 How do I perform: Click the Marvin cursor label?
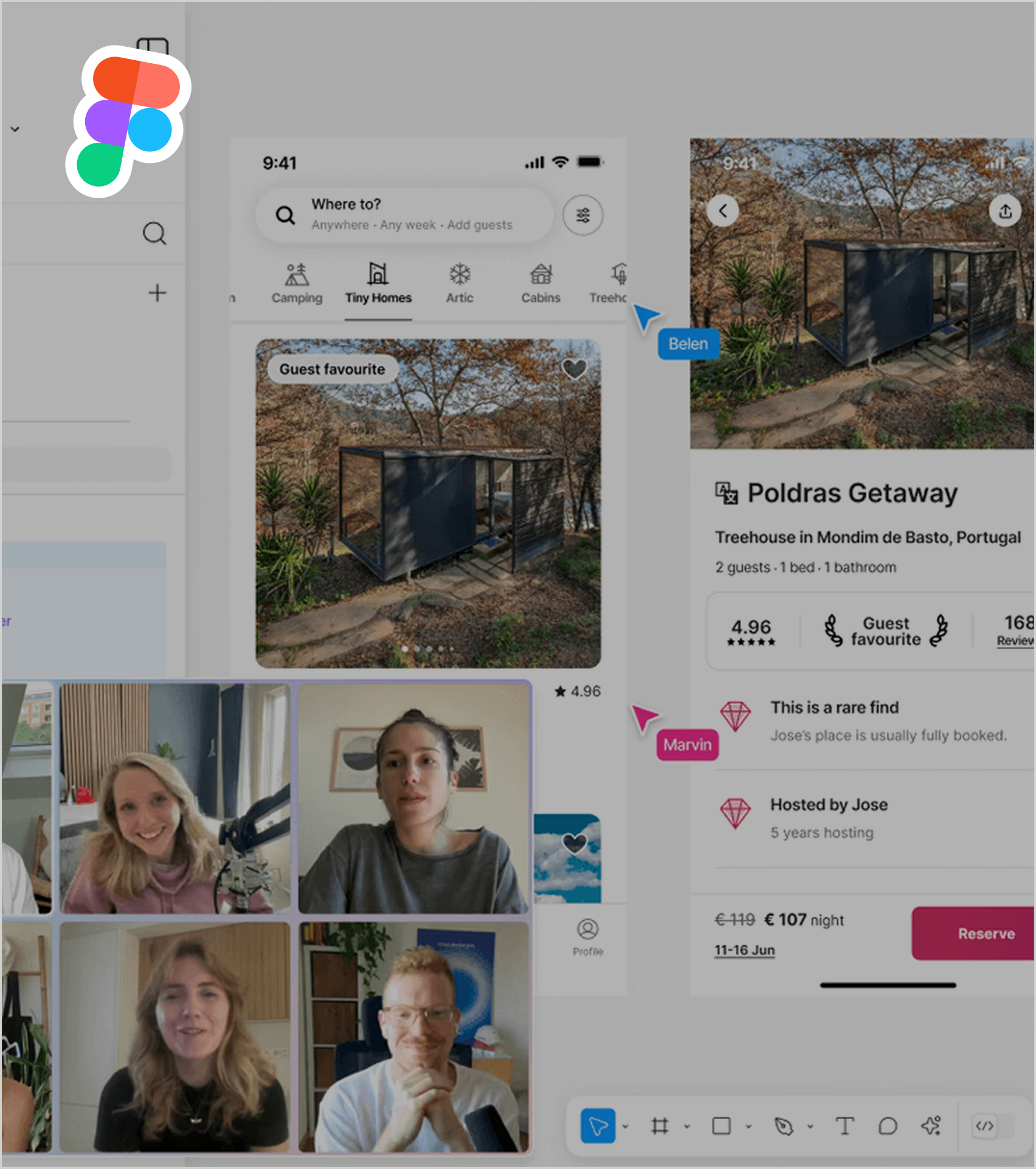tap(688, 745)
